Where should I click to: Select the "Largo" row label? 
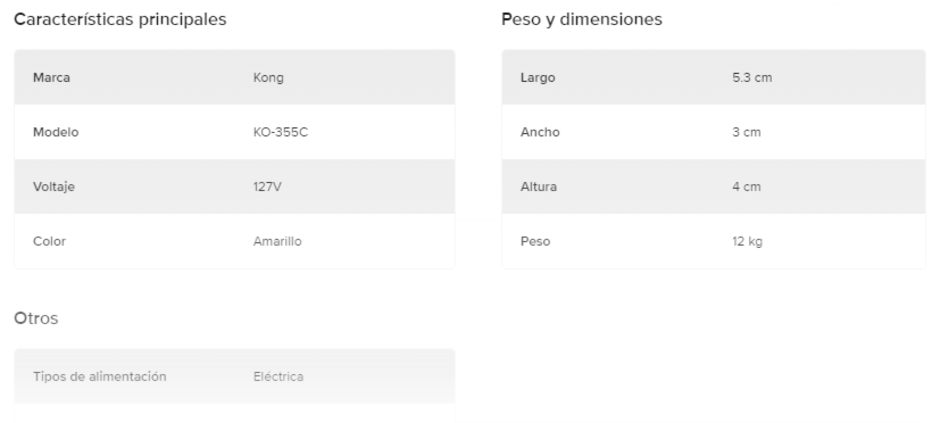point(538,78)
